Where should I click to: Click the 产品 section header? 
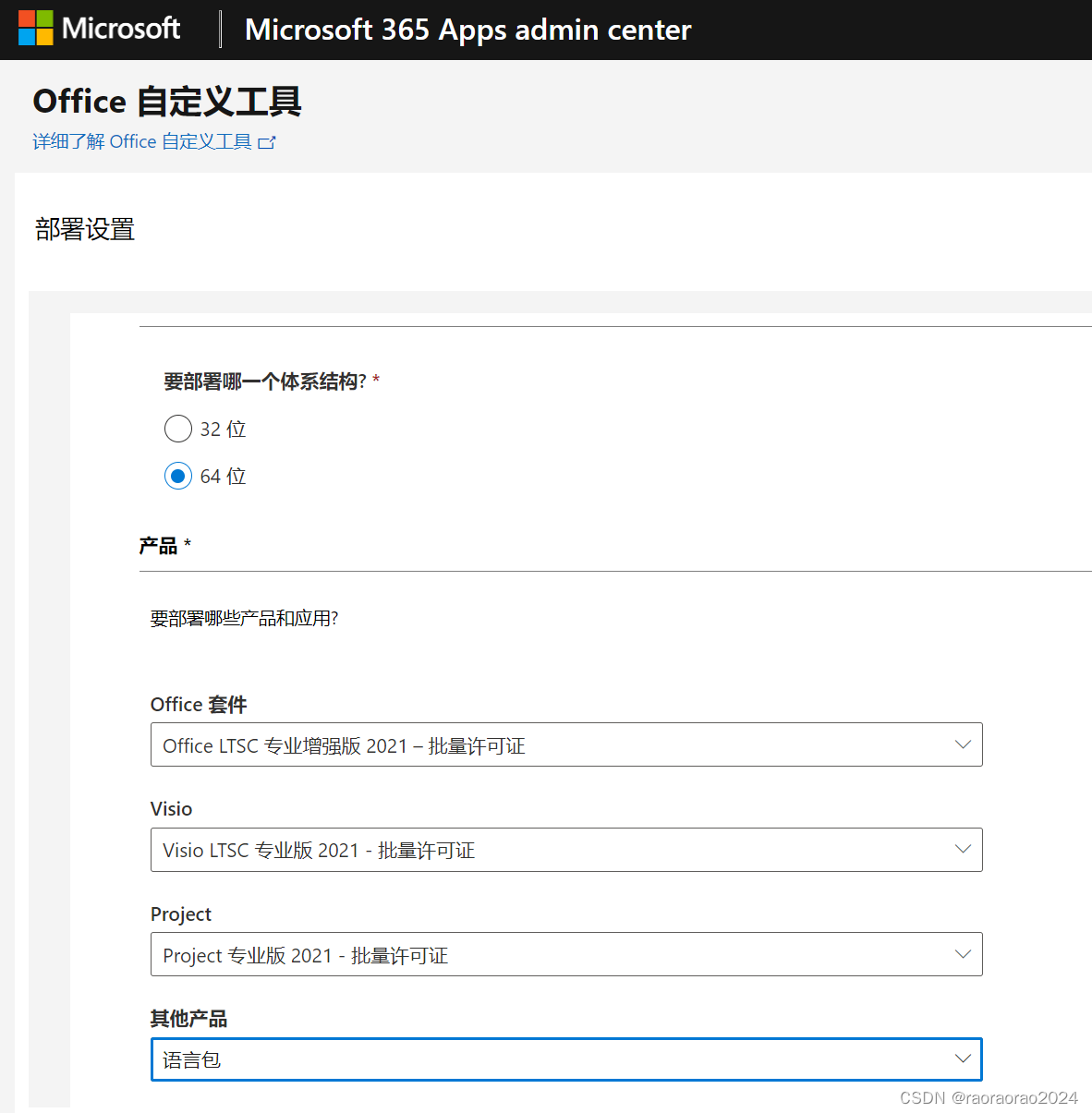pos(158,546)
